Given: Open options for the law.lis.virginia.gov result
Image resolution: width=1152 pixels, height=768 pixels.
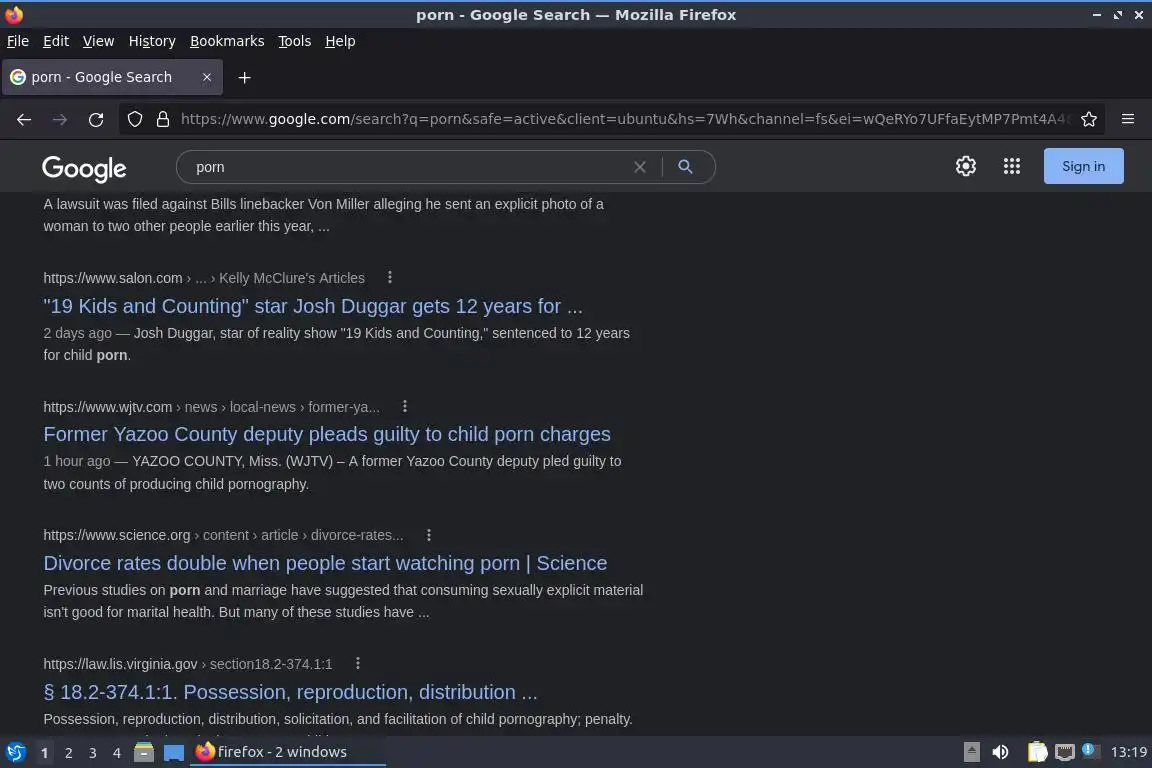Looking at the screenshot, I should (358, 664).
